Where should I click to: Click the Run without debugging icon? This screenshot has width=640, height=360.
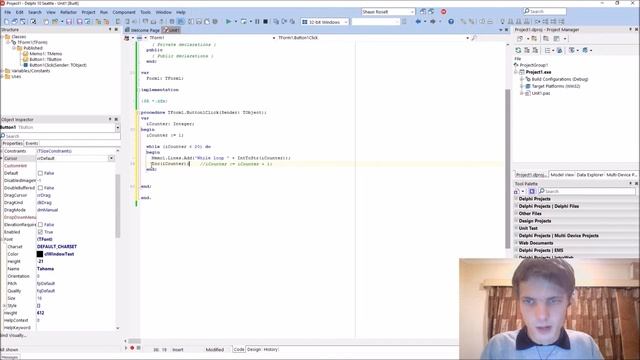244,22
